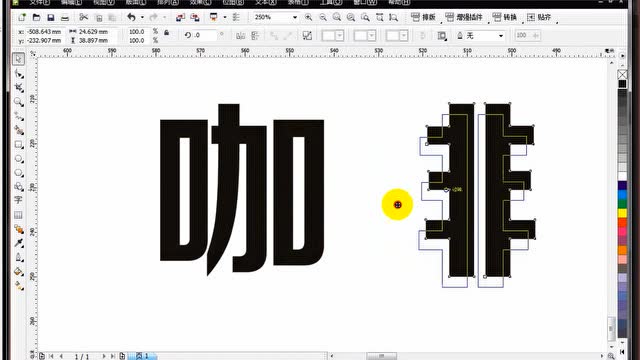Viewport: 640px width, 360px height.
Task: Mirror the object vertically
Action: pyautogui.click(x=255, y=36)
